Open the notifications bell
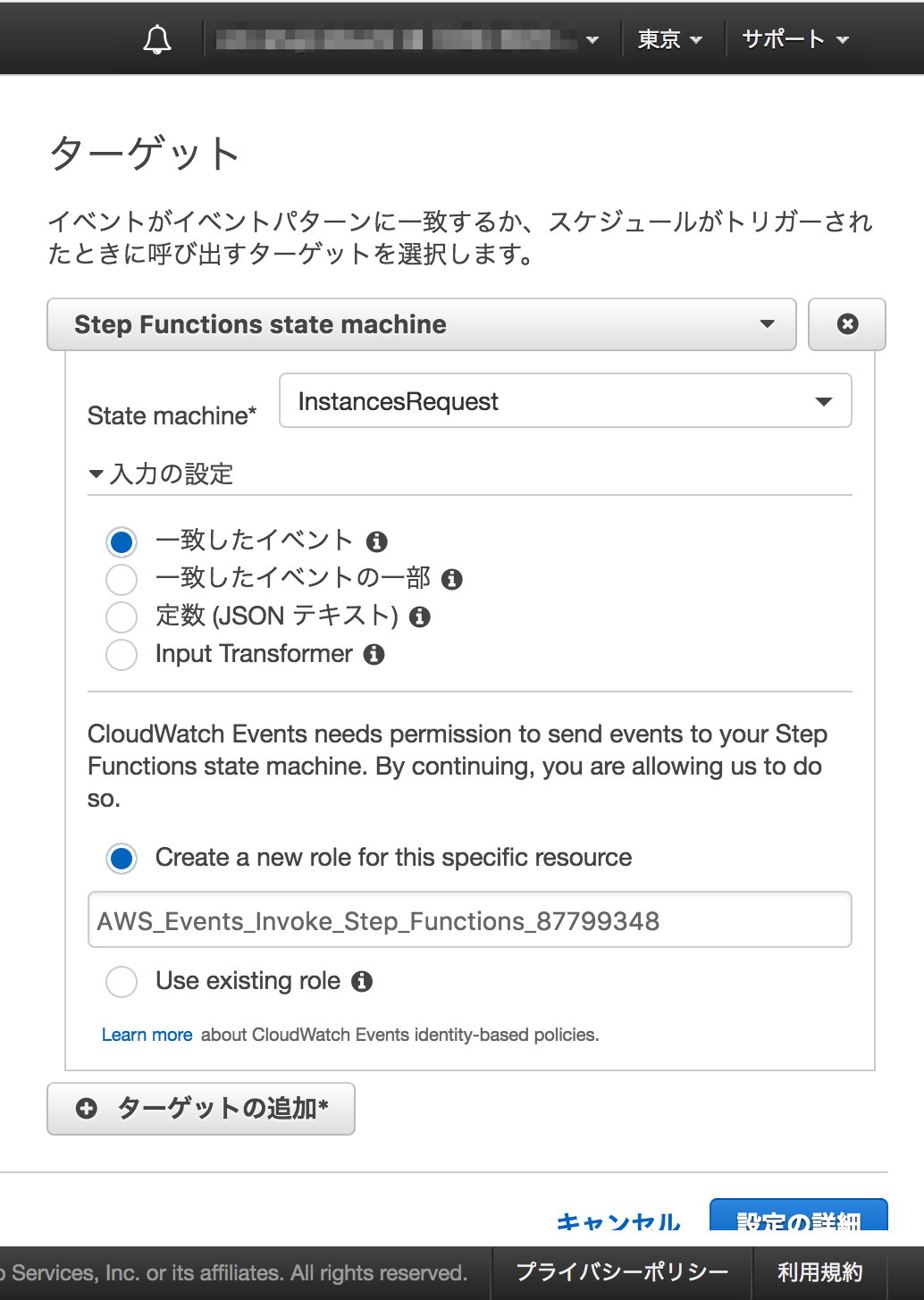 tap(157, 38)
